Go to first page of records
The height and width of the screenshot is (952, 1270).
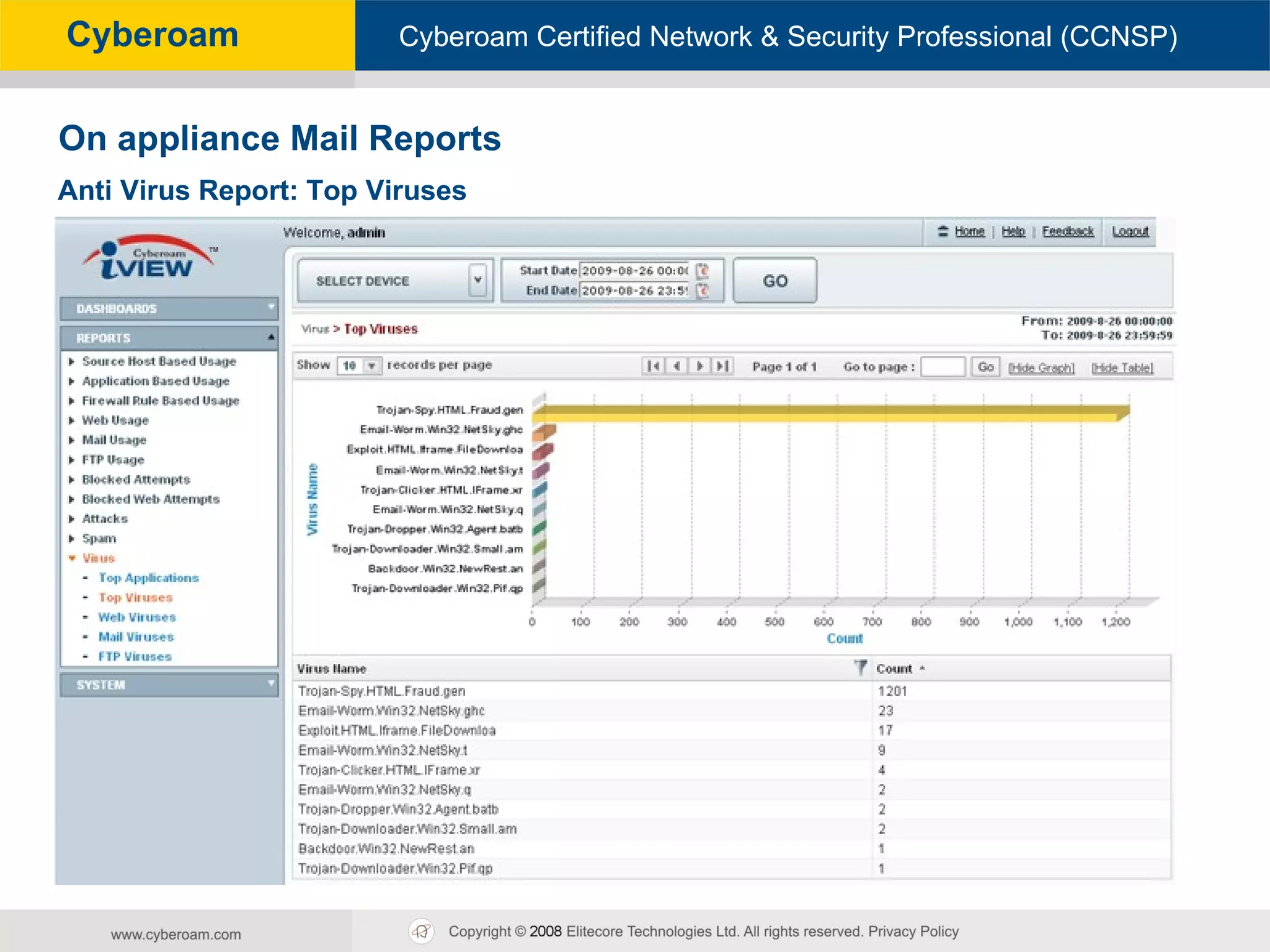click(653, 366)
